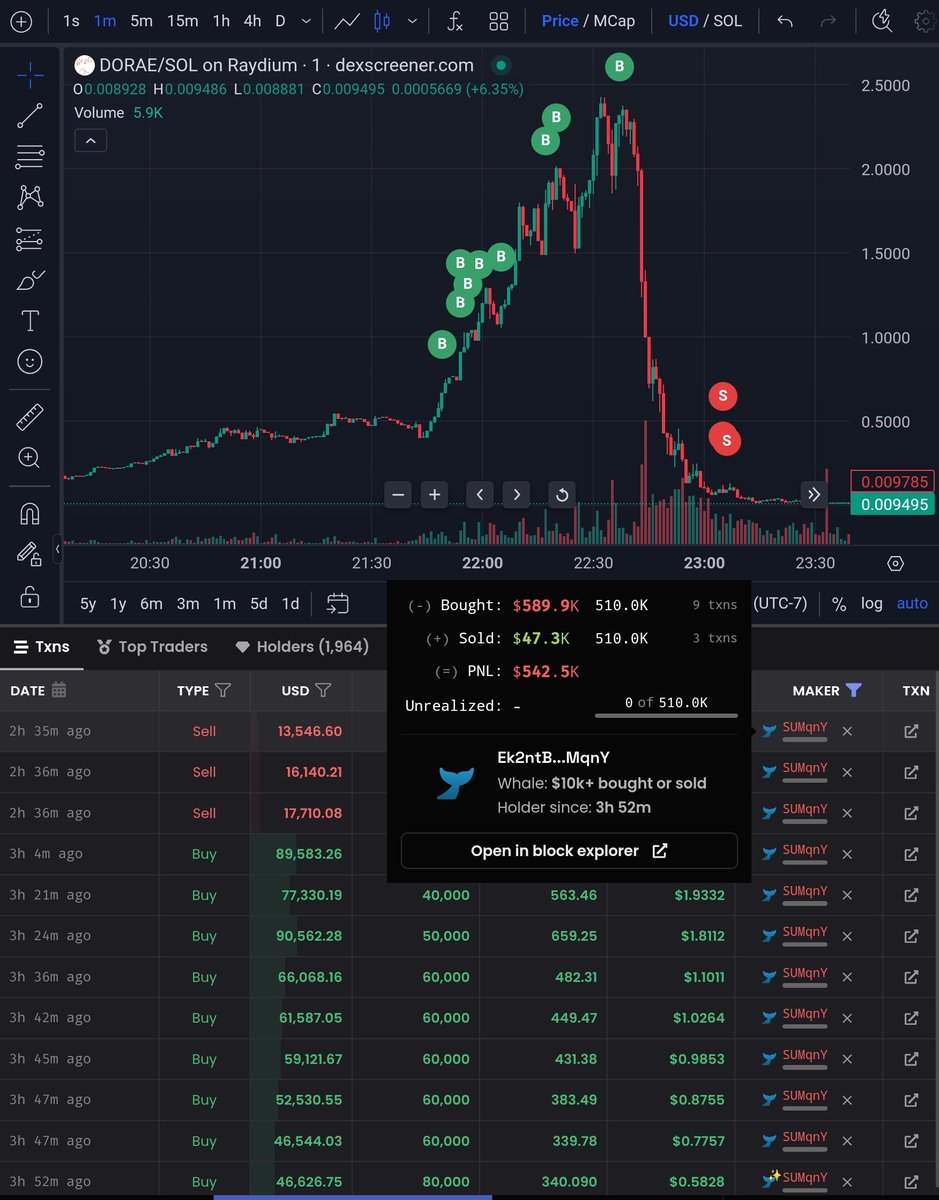Click the redo arrow
Screen dimensions: 939x1200
click(x=827, y=21)
